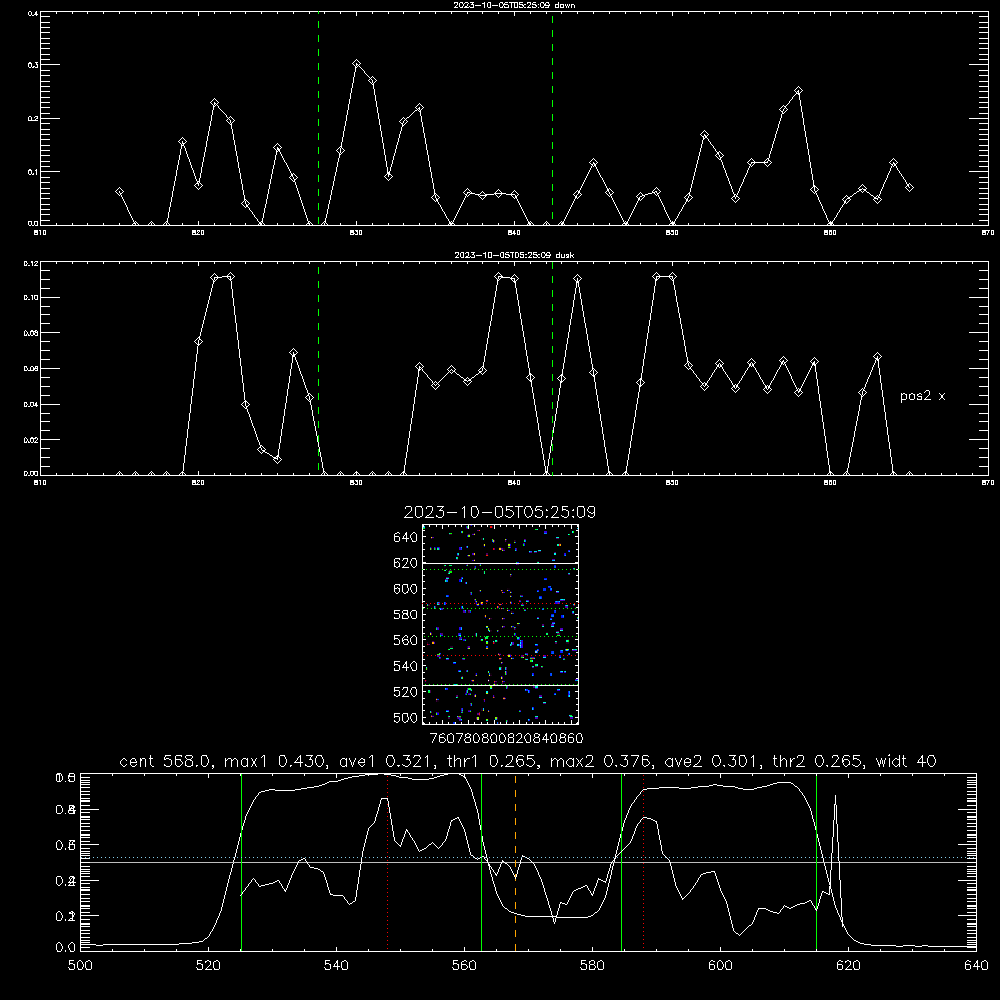
Task: Click the rightmost green solid line in bottom plot
Action: (x=816, y=861)
